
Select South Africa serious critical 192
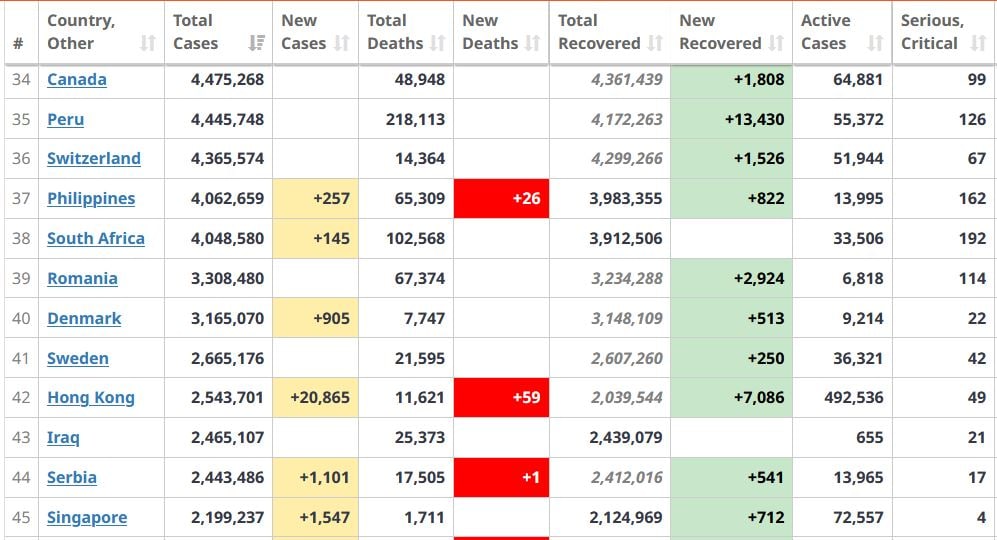coord(972,239)
